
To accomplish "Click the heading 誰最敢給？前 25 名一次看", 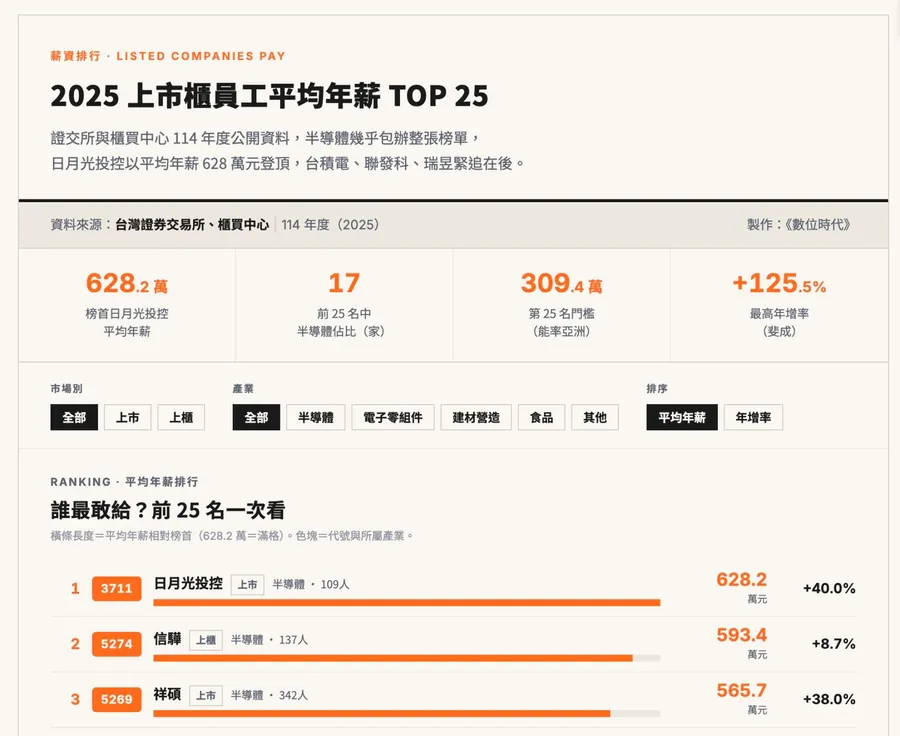I will coord(168,510).
